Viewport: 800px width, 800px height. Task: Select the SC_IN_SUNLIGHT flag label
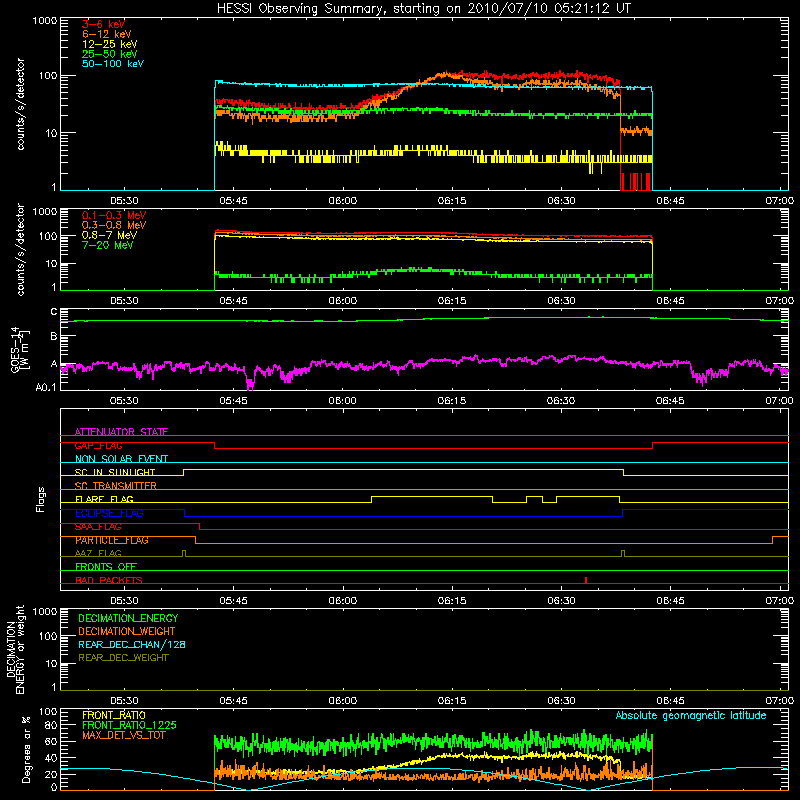[x=115, y=472]
